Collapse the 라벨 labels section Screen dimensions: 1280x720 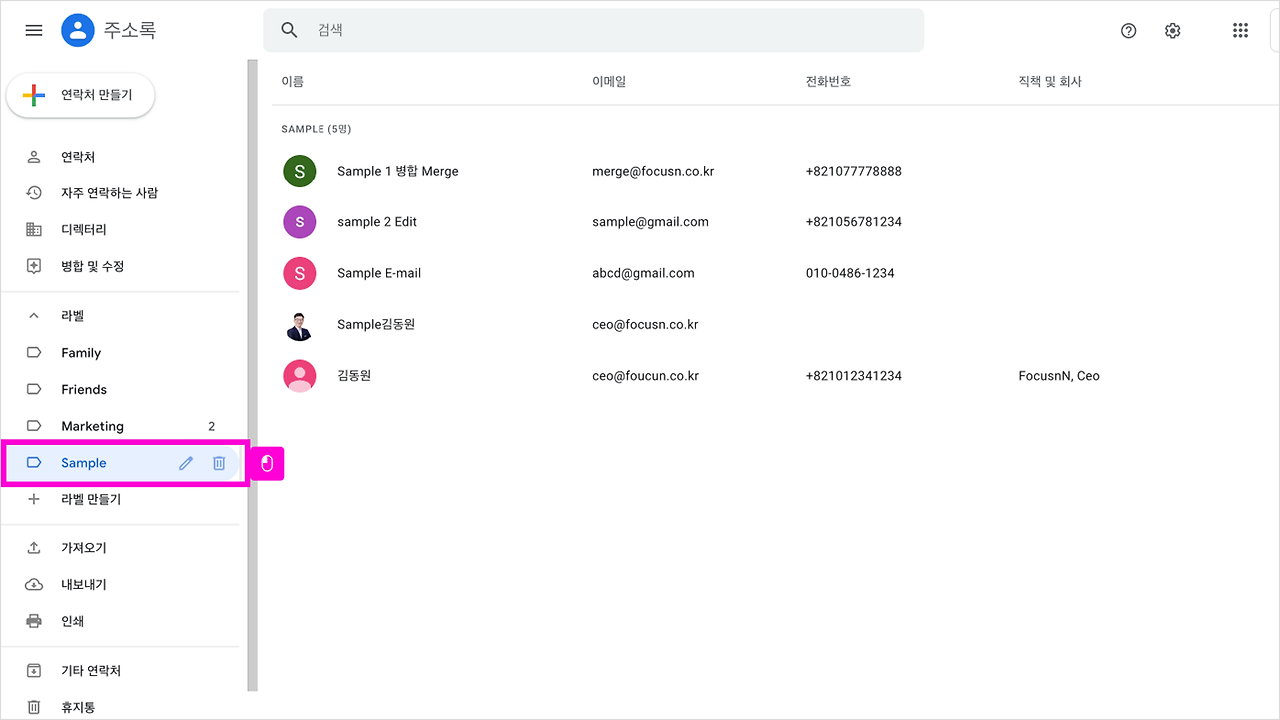point(33,315)
